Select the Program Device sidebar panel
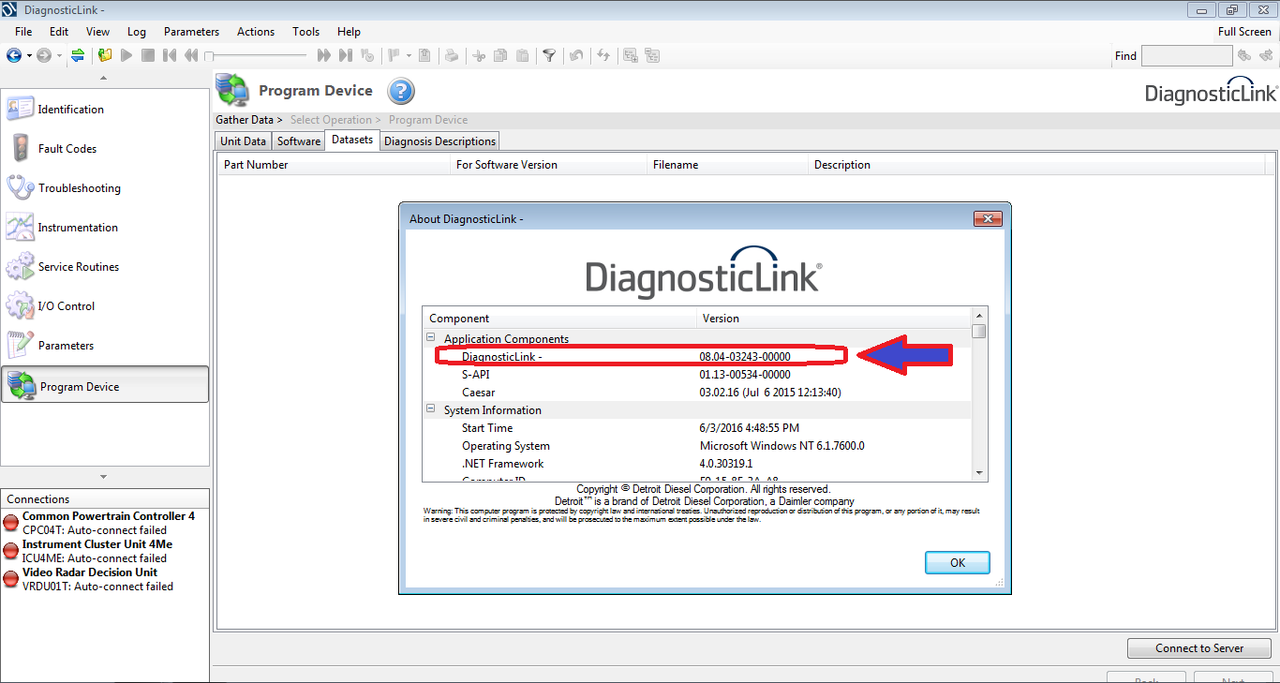The image size is (1280, 683). pyautogui.click(x=105, y=385)
